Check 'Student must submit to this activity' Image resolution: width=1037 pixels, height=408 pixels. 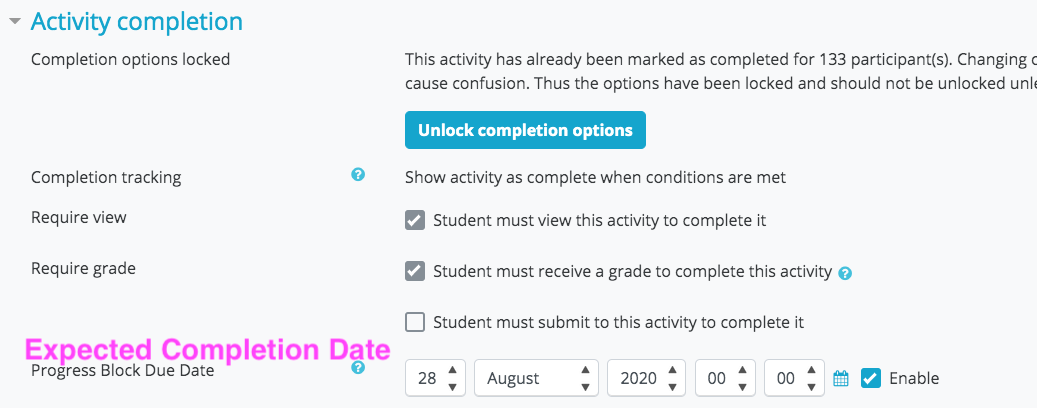pyautogui.click(x=415, y=322)
